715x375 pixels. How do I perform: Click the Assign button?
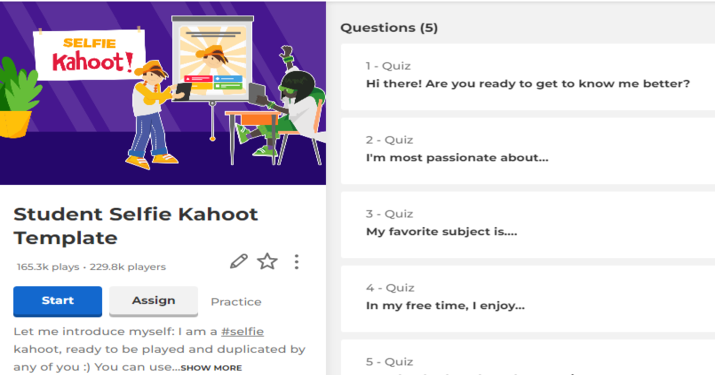coord(153,301)
